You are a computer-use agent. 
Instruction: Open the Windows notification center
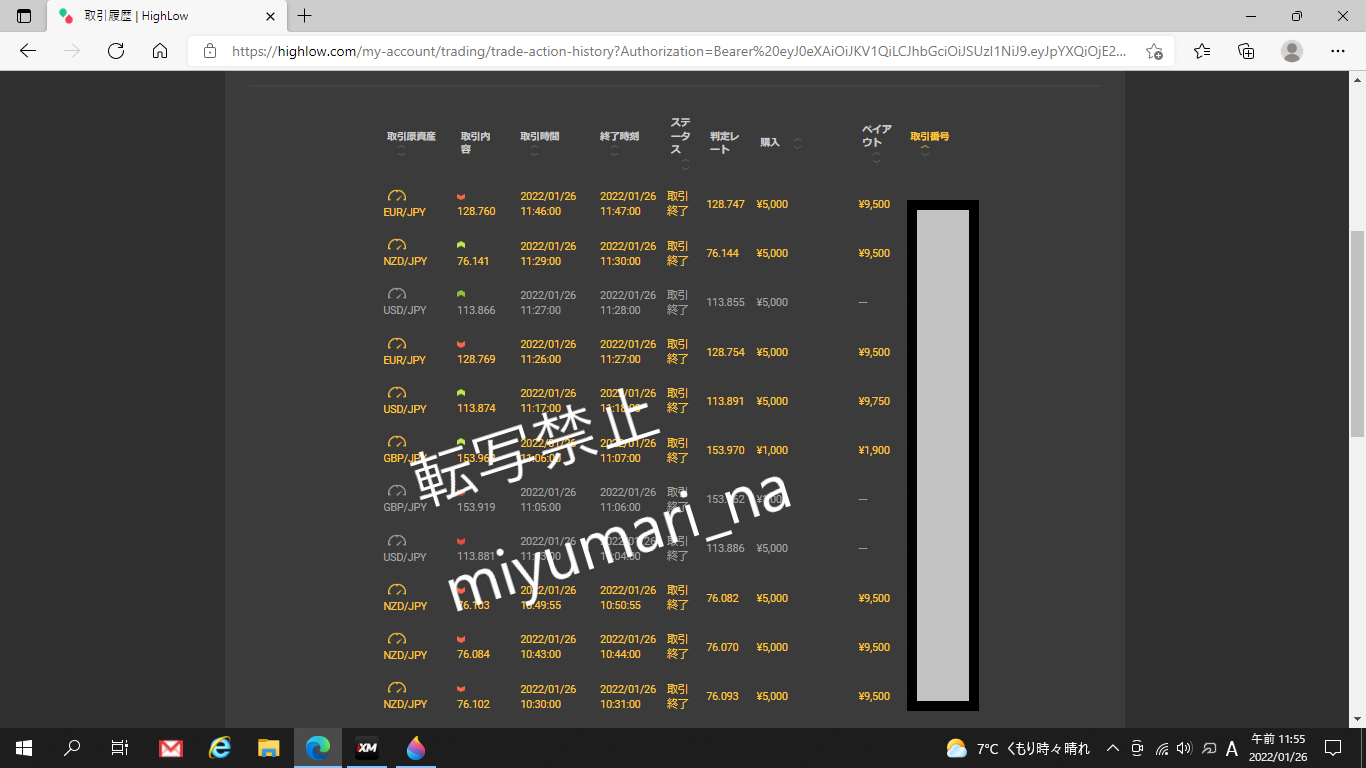tap(1333, 748)
